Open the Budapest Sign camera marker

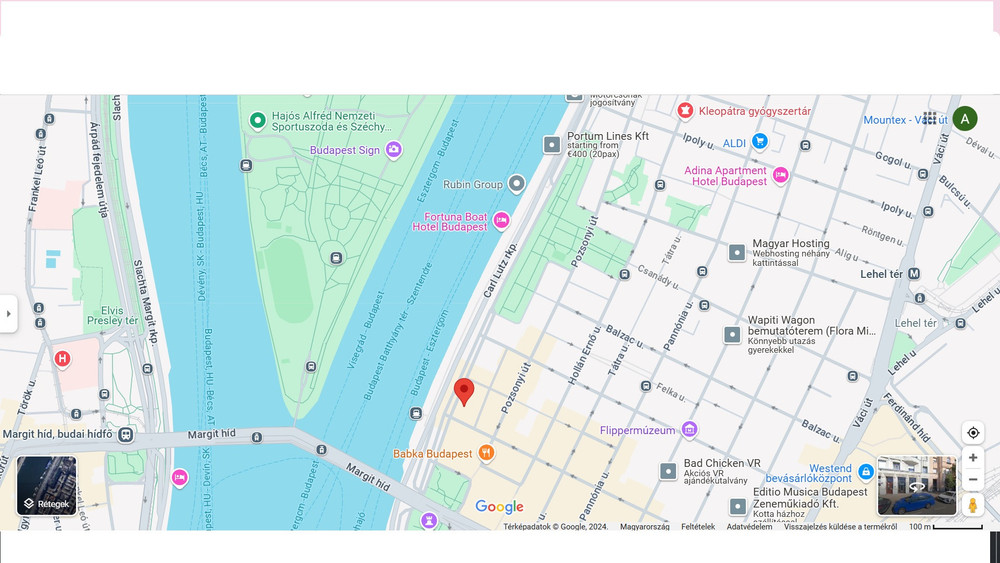point(393,150)
